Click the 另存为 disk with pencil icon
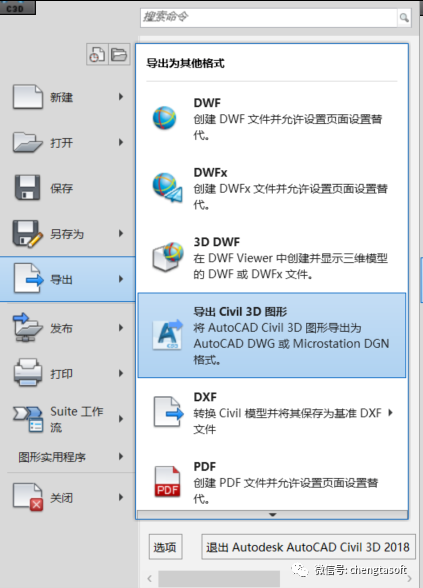 pyautogui.click(x=28, y=233)
